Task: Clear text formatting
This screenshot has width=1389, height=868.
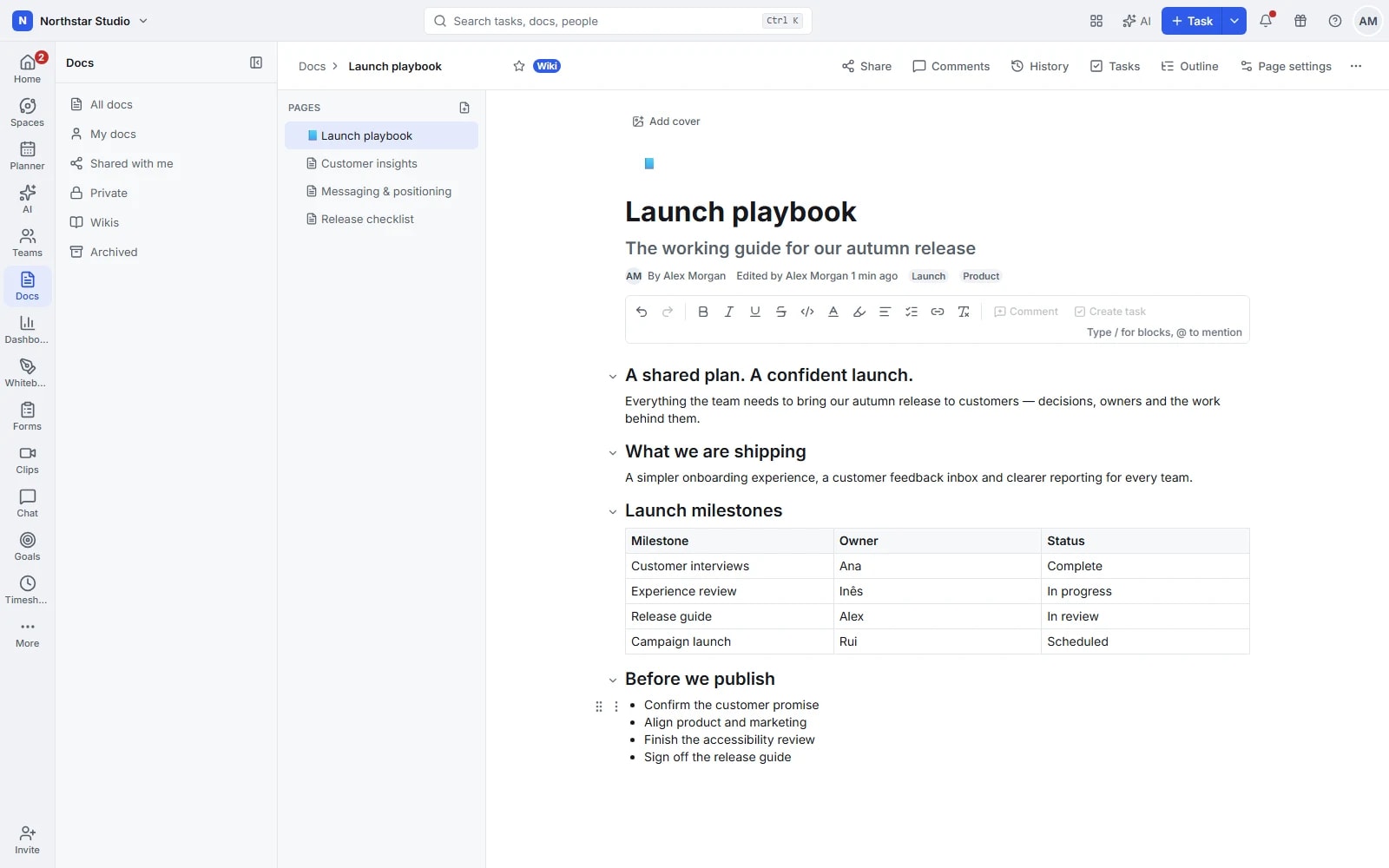Action: (x=964, y=312)
